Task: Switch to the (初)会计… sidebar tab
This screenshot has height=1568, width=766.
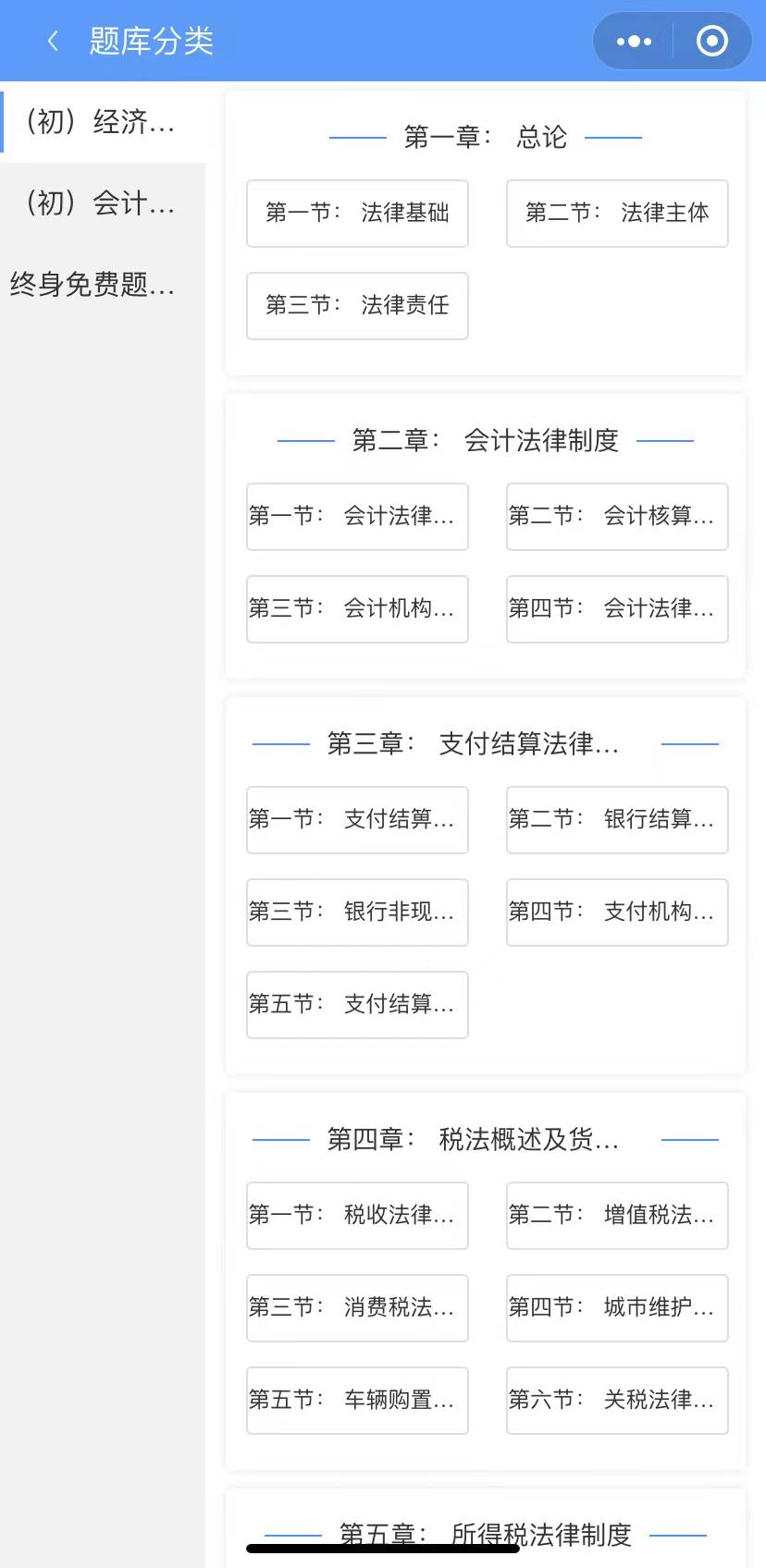Action: point(102,203)
